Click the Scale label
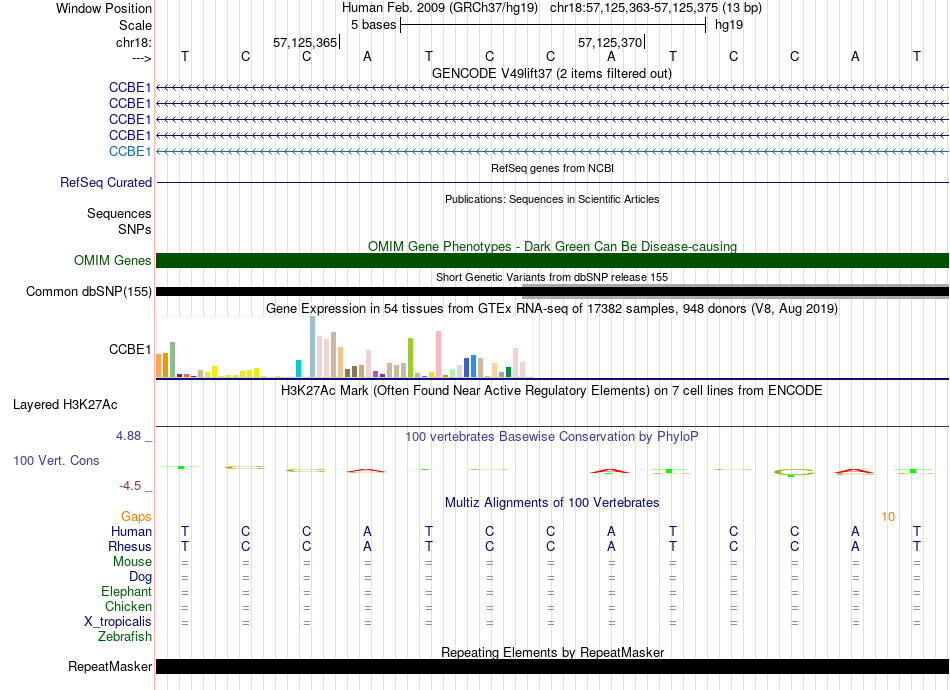 (x=135, y=25)
